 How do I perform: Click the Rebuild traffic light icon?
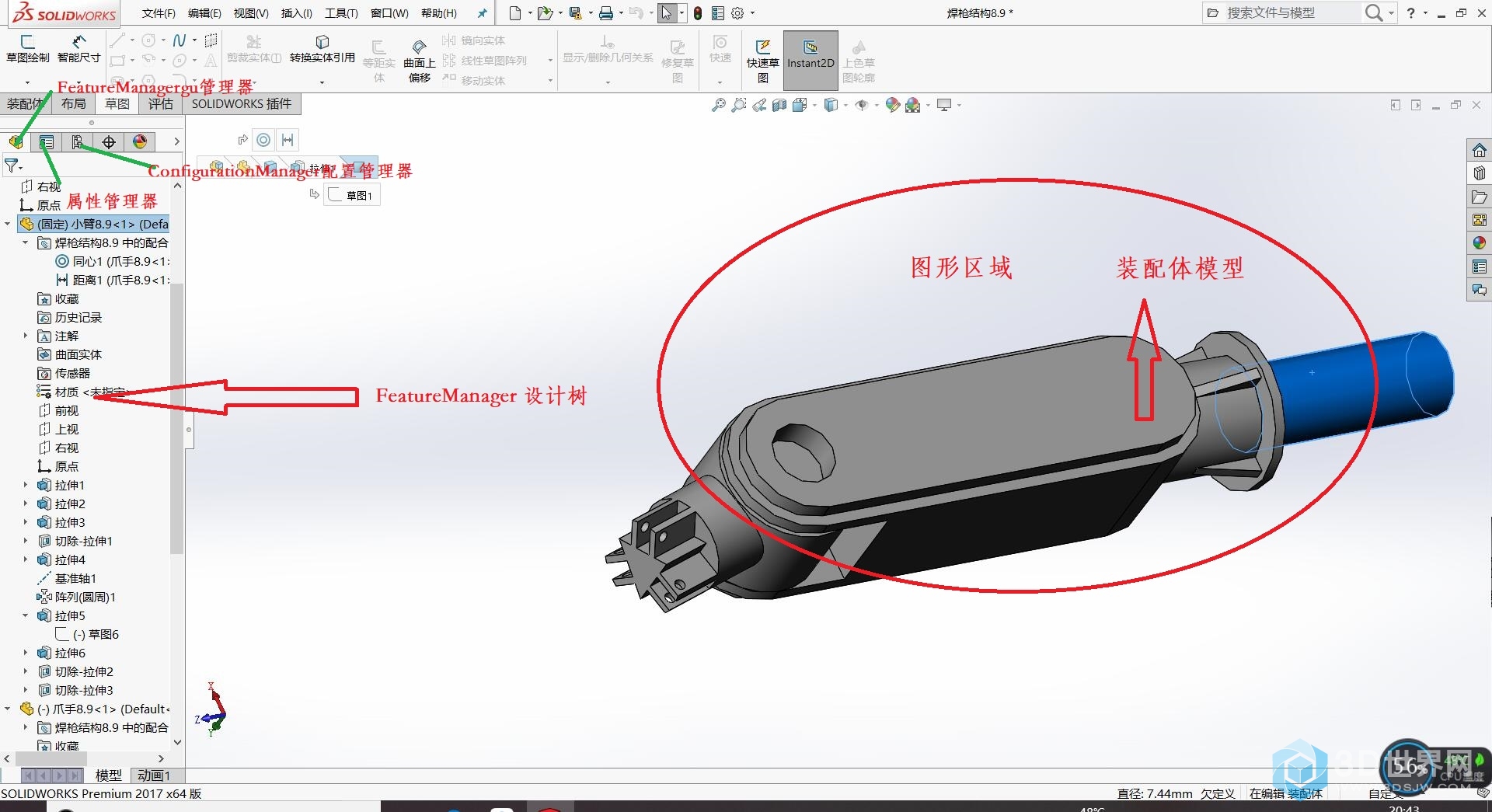tap(698, 13)
